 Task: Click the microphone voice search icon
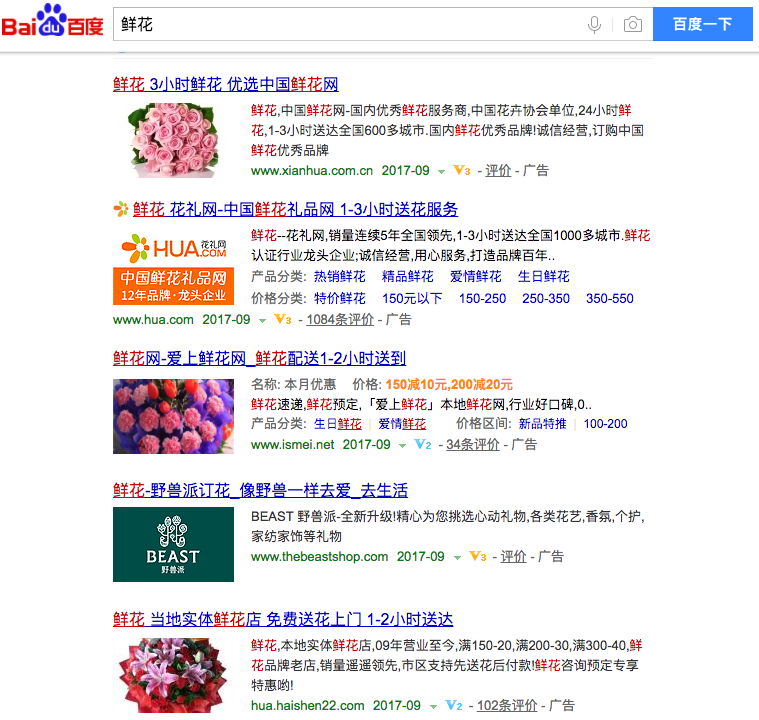(594, 24)
